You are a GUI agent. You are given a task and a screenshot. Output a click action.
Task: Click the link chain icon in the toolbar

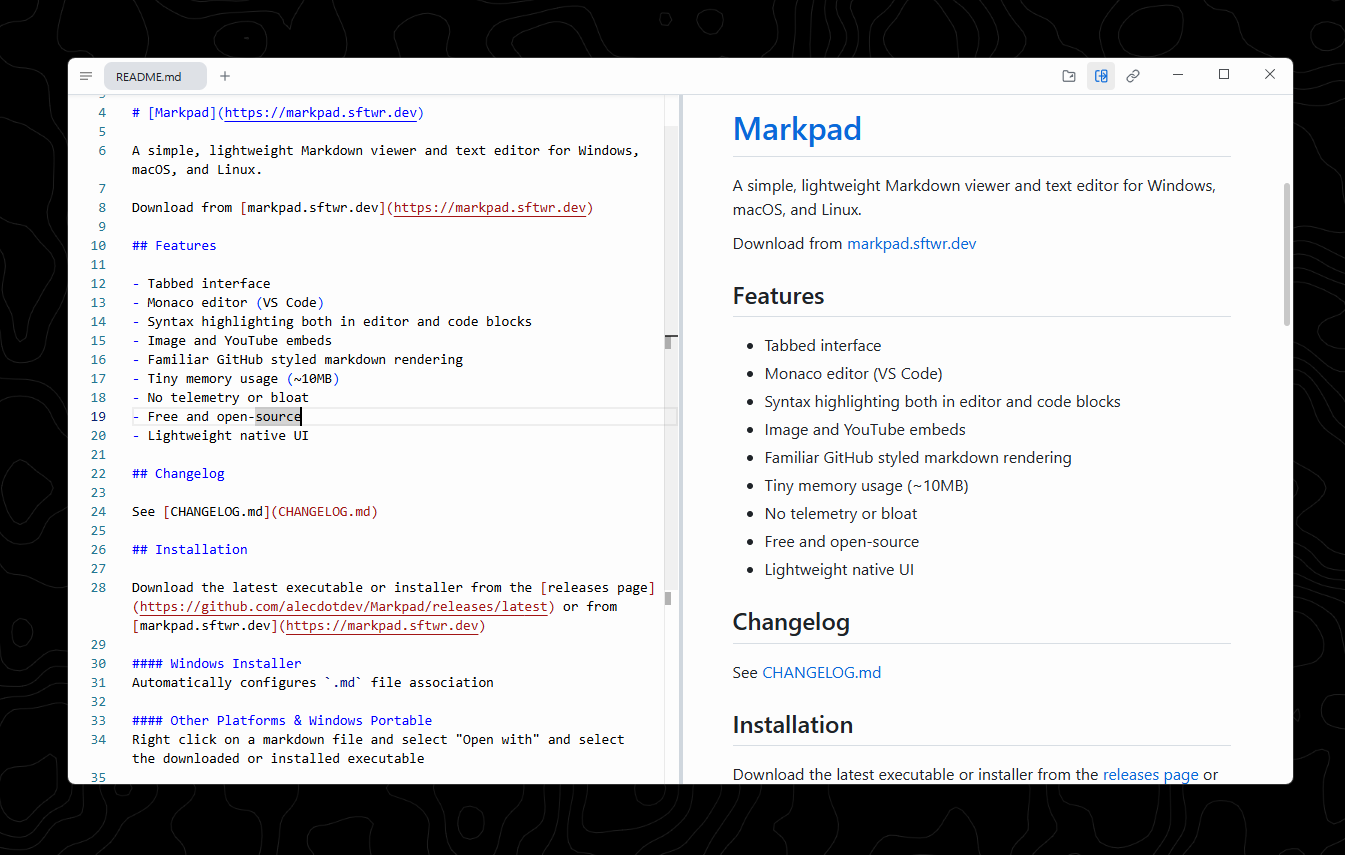coord(1133,75)
